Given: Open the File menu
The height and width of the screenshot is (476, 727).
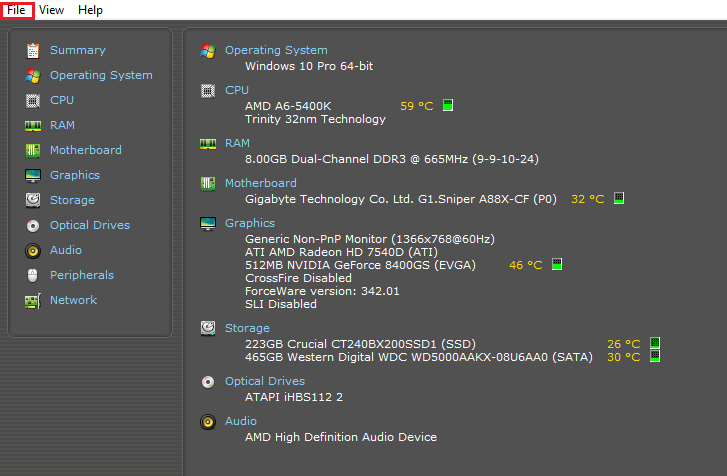Looking at the screenshot, I should coord(16,10).
